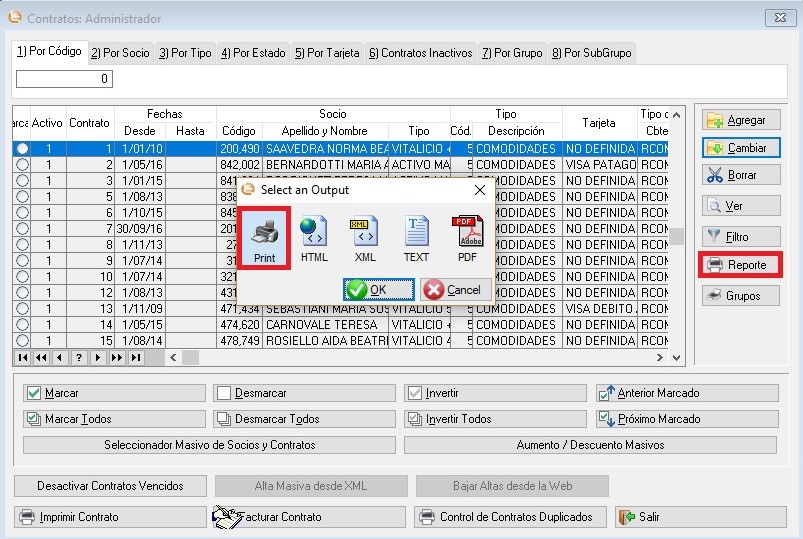
Task: Select radio button of first contract row
Action: [21, 149]
